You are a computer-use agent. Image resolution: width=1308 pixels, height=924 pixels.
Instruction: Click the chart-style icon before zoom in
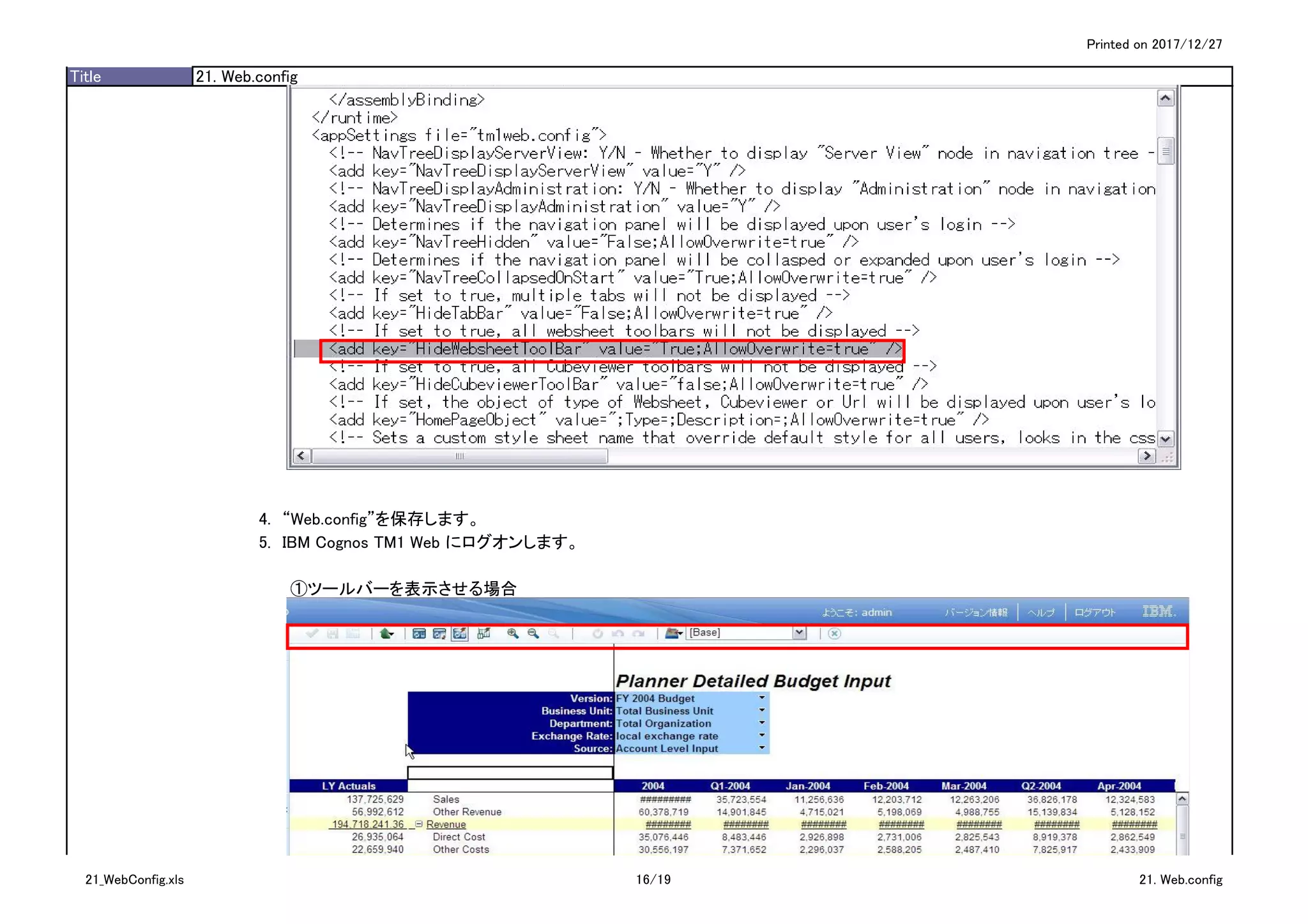(x=484, y=633)
